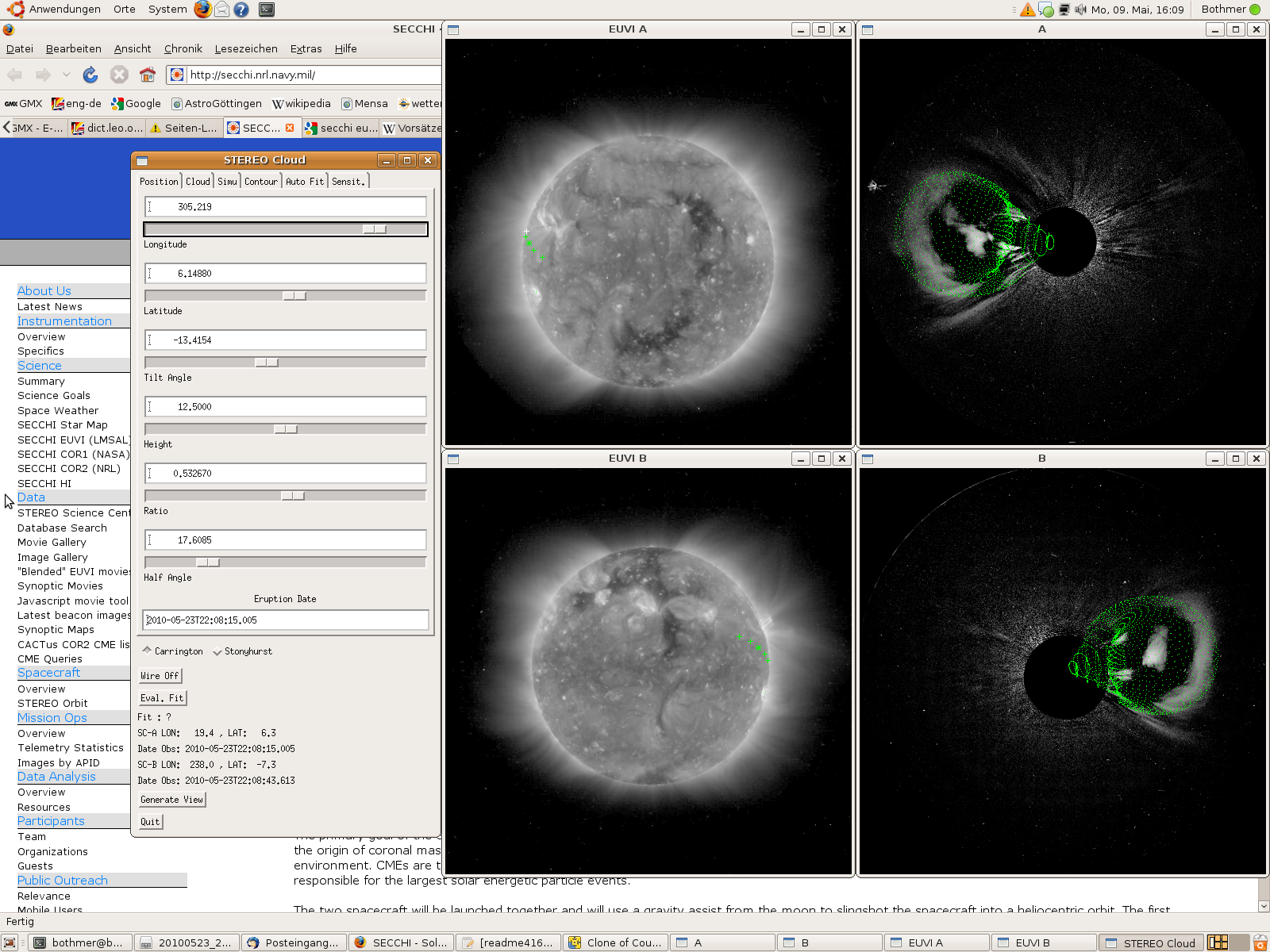Quit the STEREO Cloud tool
The image size is (1270, 952).
pyautogui.click(x=151, y=822)
